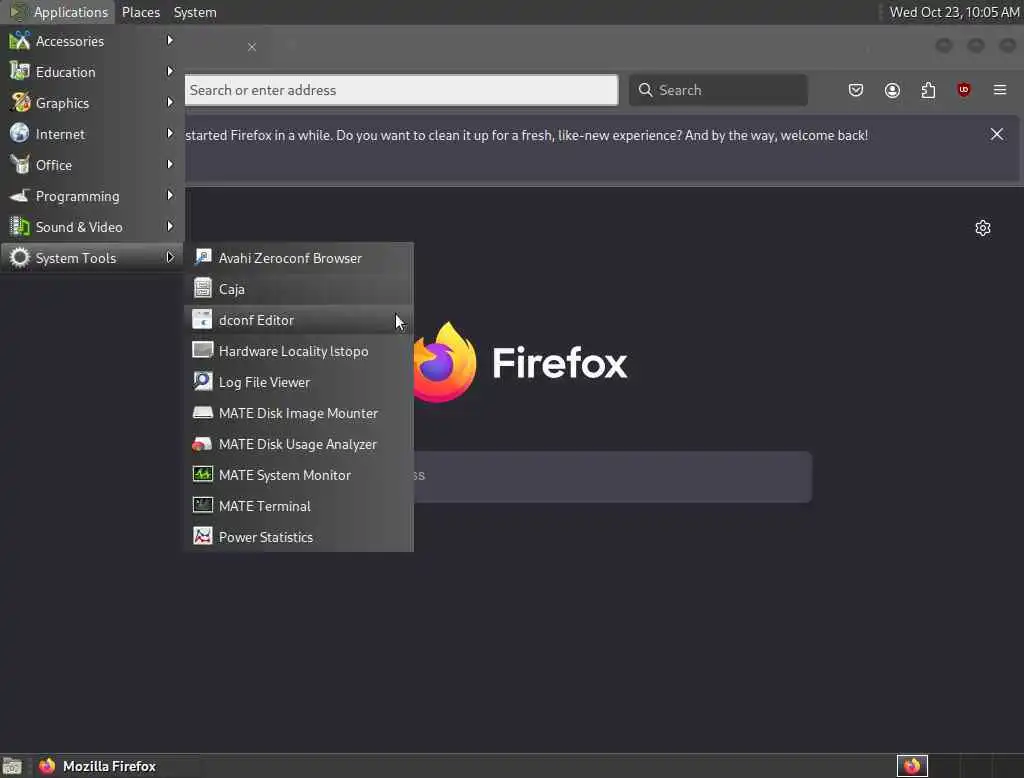Click the Hardware Locality lstopo icon
The width and height of the screenshot is (1024, 778).
coord(202,350)
